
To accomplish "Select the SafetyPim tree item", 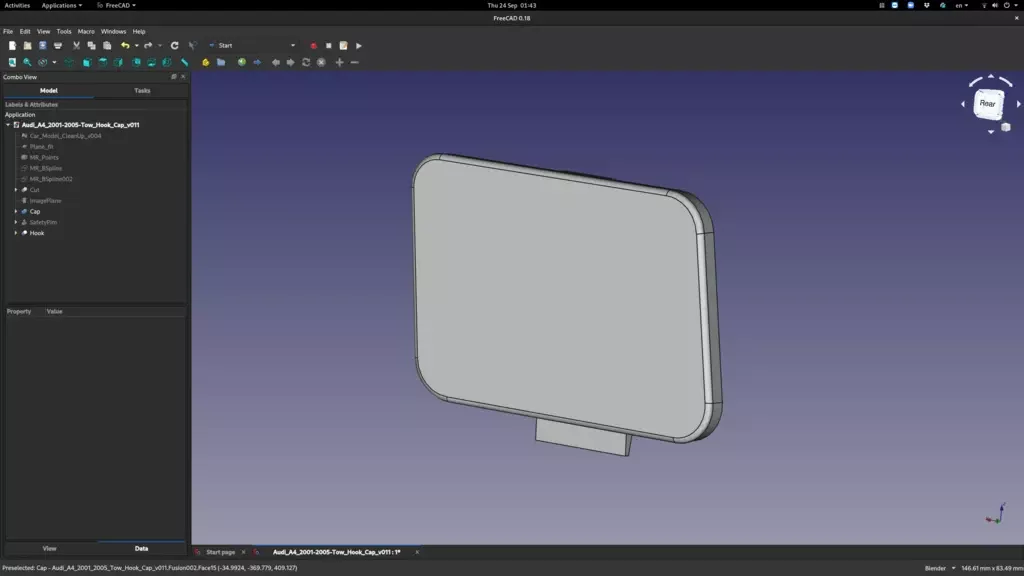I will tap(42, 223).
